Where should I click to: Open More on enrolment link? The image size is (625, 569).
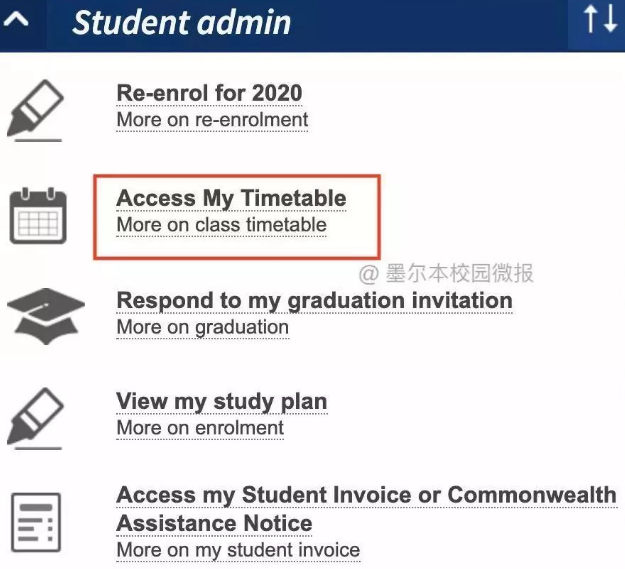pyautogui.click(x=200, y=428)
